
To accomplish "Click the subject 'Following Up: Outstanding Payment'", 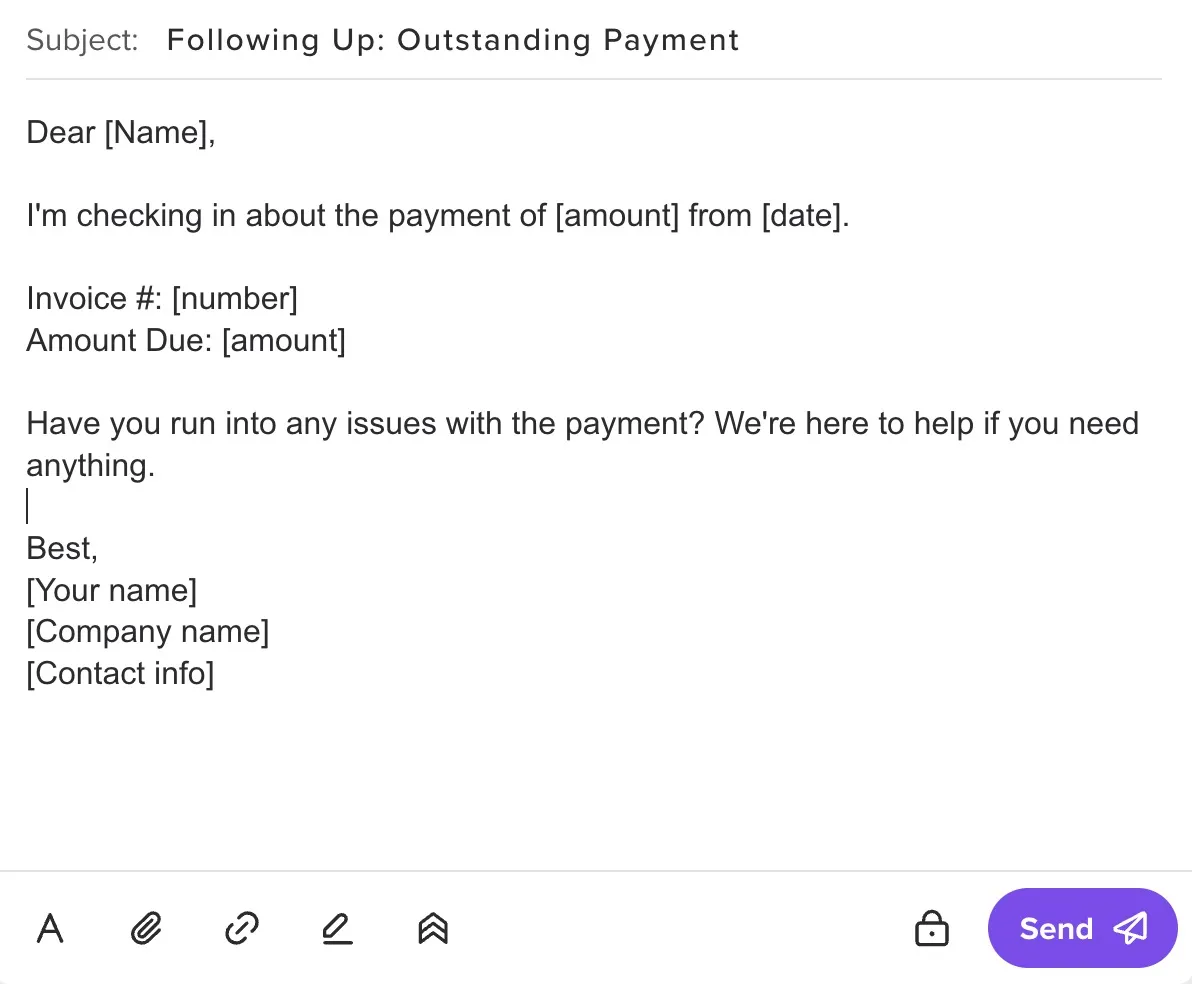I will pyautogui.click(x=453, y=40).
